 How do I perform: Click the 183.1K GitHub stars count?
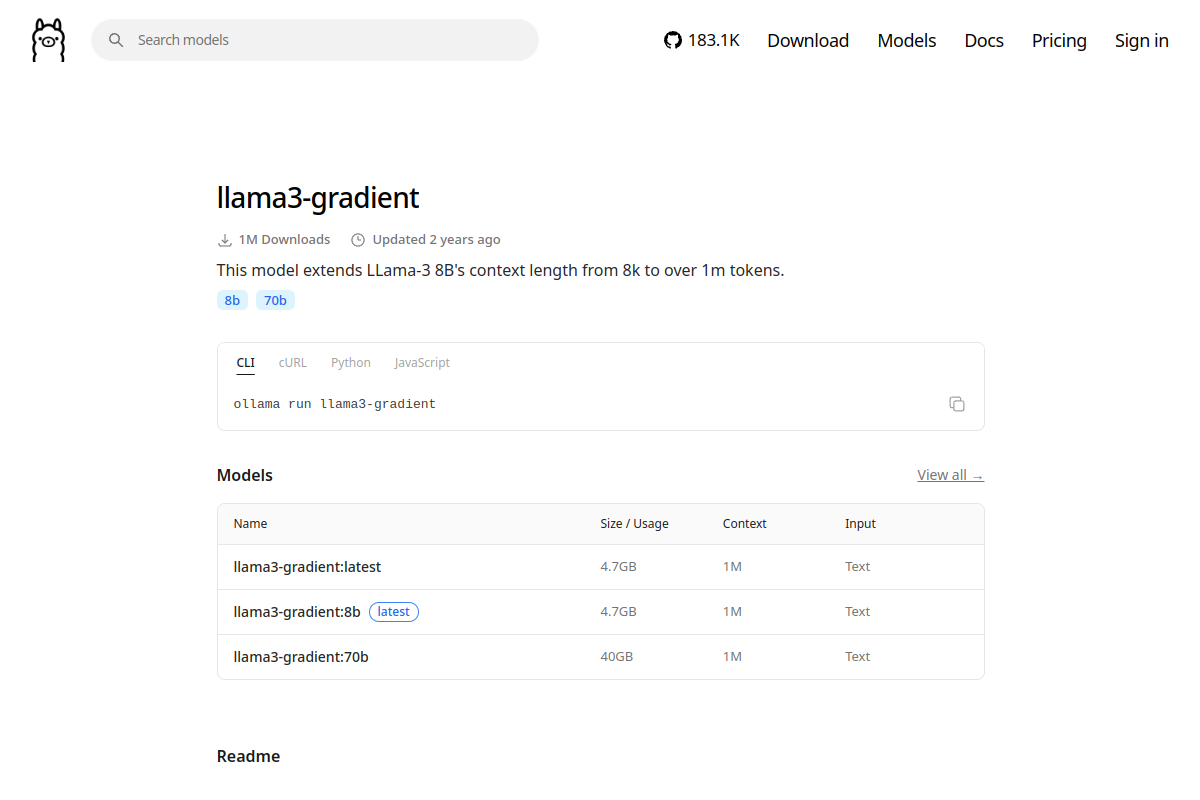(714, 40)
